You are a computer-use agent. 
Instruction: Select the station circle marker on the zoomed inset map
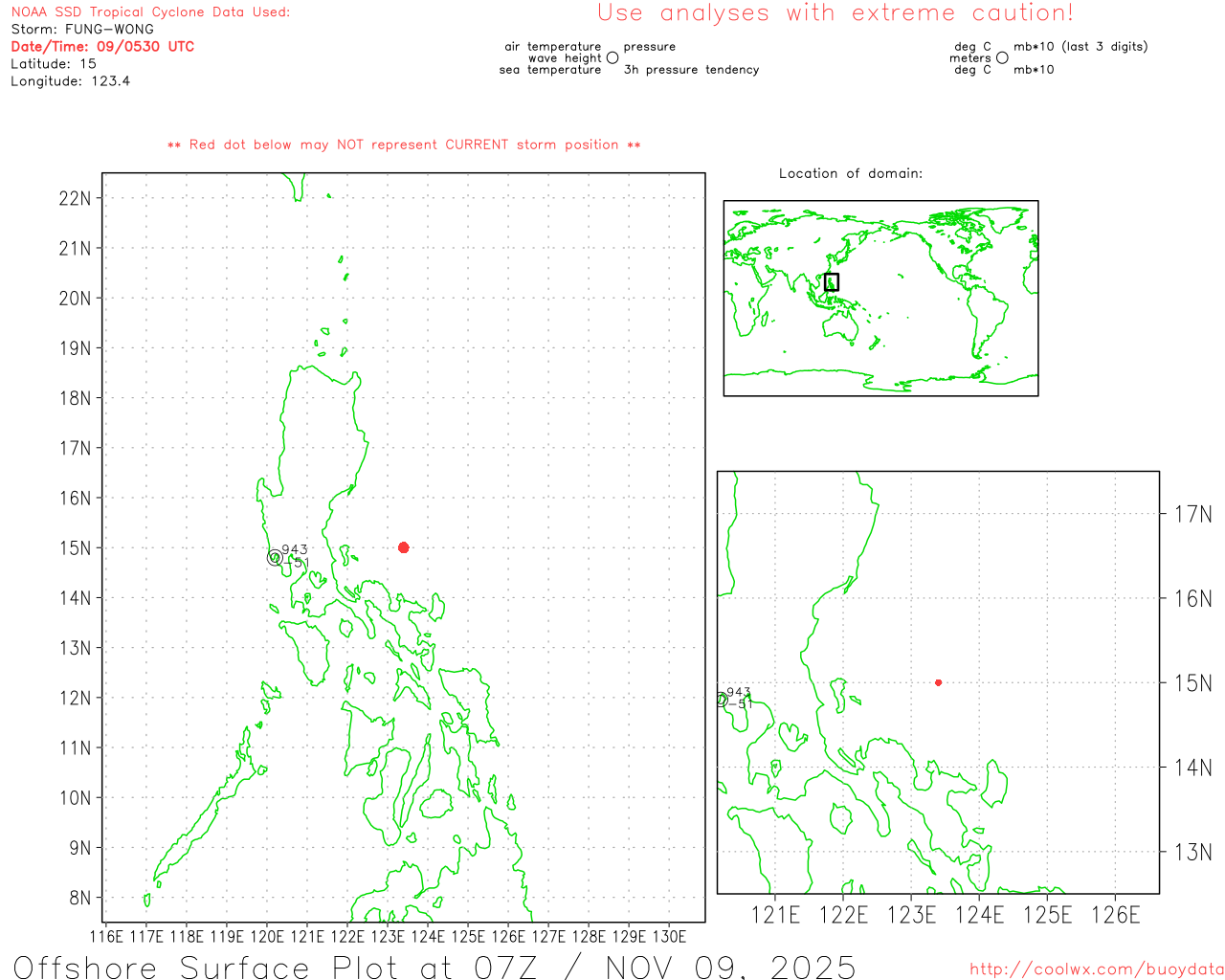click(722, 700)
